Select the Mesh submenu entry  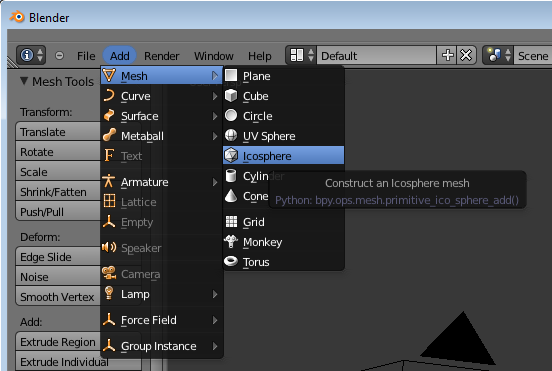click(x=162, y=76)
